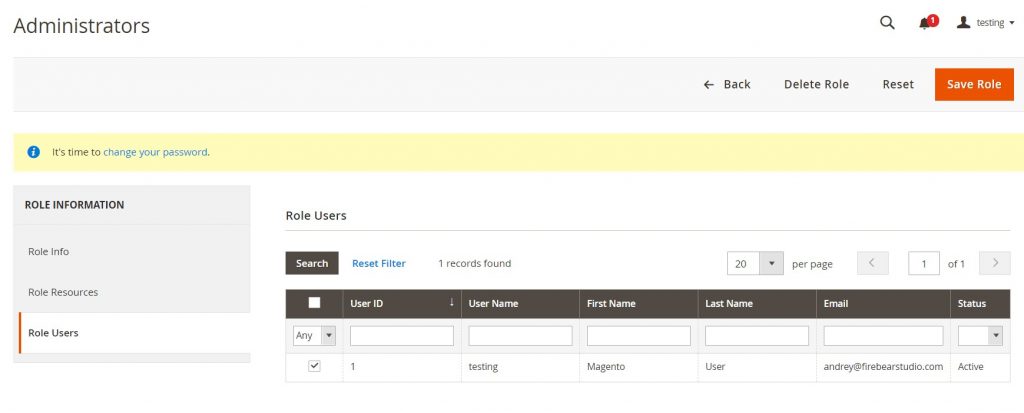
Task: Click the testing user account icon
Action: click(x=964, y=23)
